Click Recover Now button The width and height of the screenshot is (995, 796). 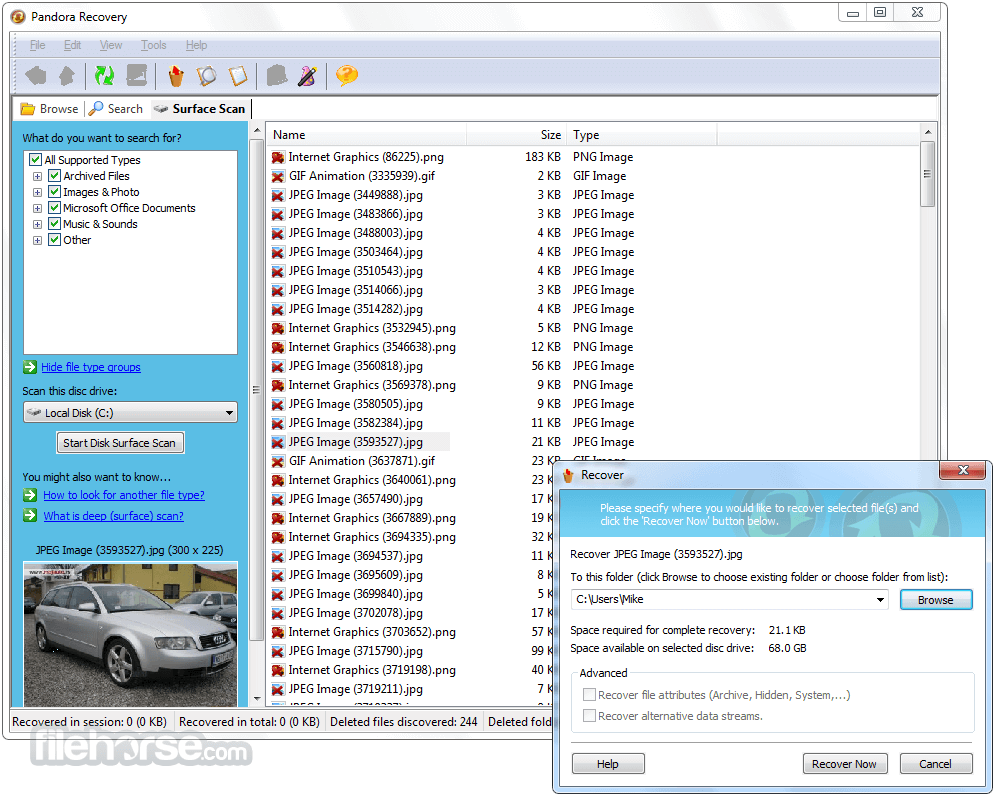tap(845, 764)
